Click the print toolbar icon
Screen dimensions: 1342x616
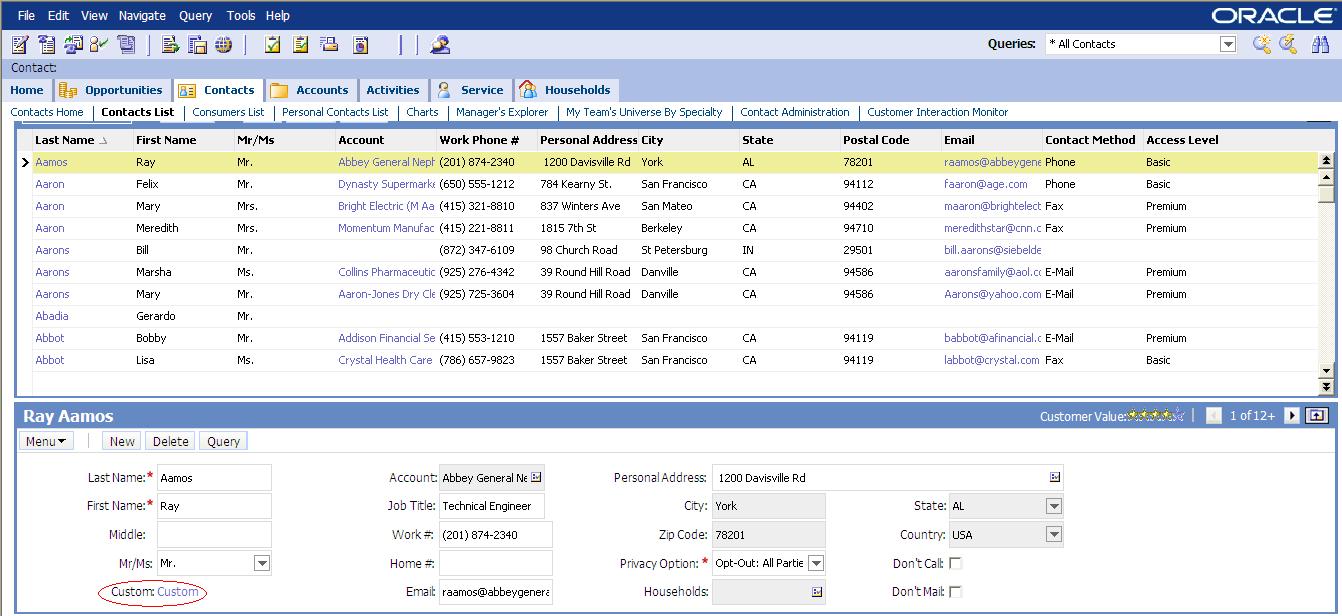pos(330,44)
